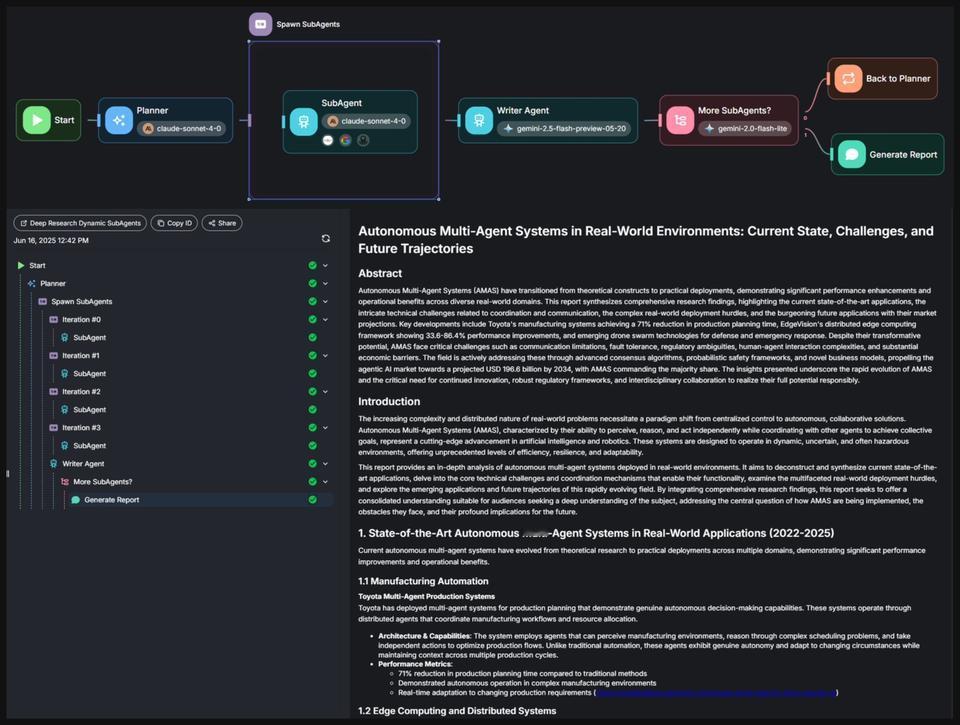Click the purple Spawn SubAgents icon above the loop box

coord(260,24)
